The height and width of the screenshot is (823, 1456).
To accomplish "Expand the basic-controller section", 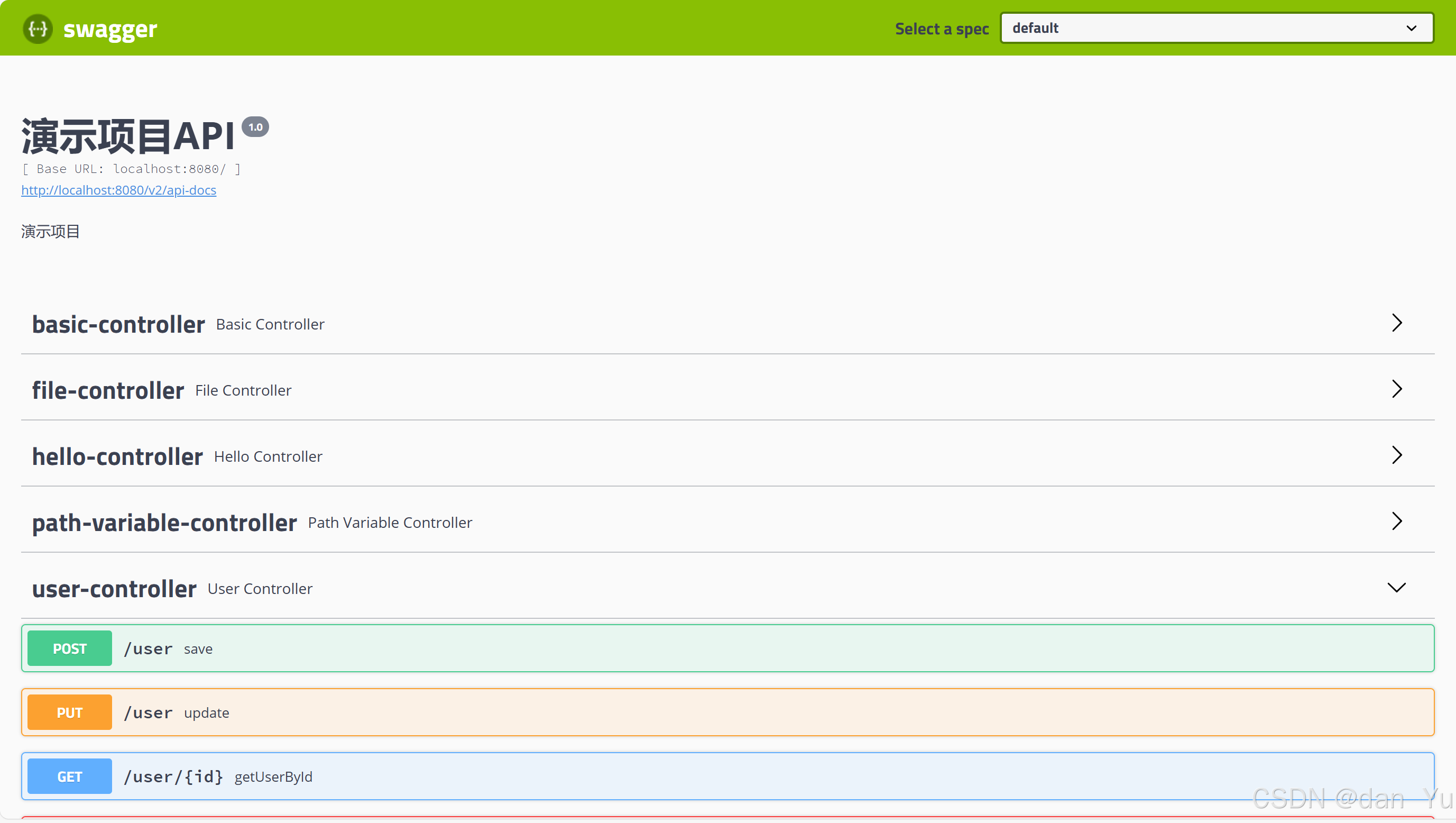I will coord(118,324).
